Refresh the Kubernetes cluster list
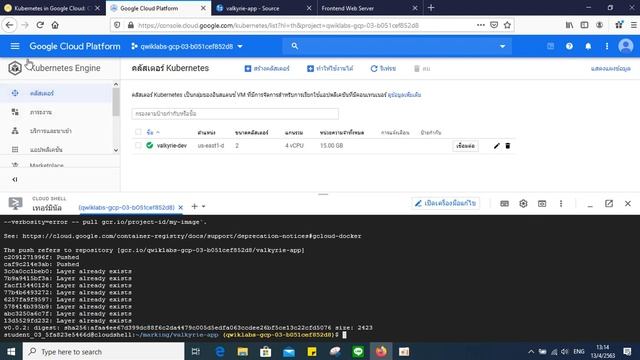This screenshot has height=360, width=640. click(383, 68)
